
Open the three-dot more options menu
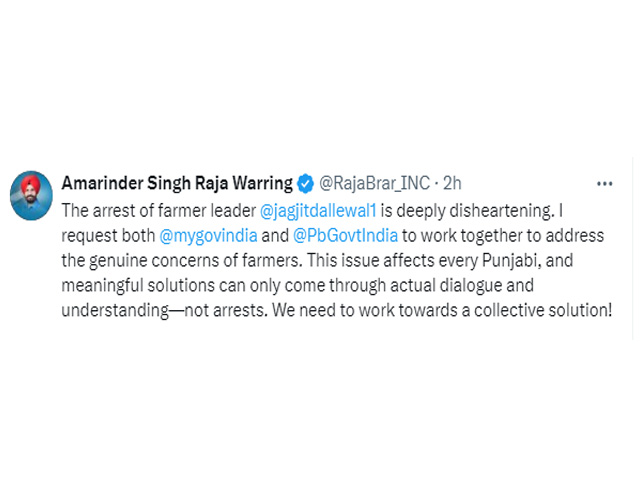[x=604, y=184]
